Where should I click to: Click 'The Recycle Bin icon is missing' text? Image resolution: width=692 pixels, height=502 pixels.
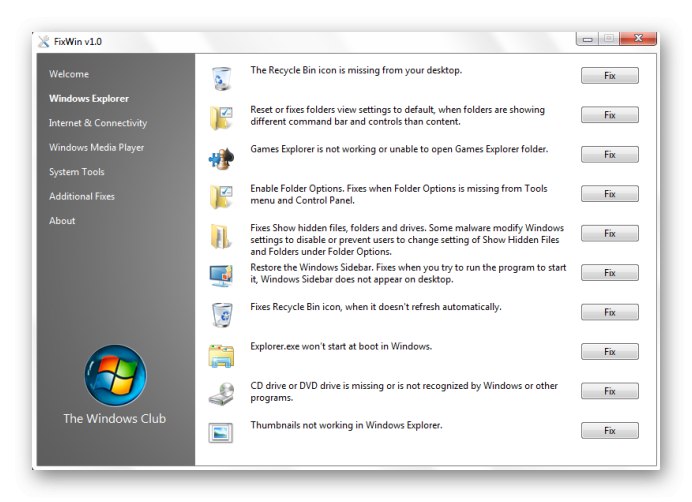click(x=356, y=70)
